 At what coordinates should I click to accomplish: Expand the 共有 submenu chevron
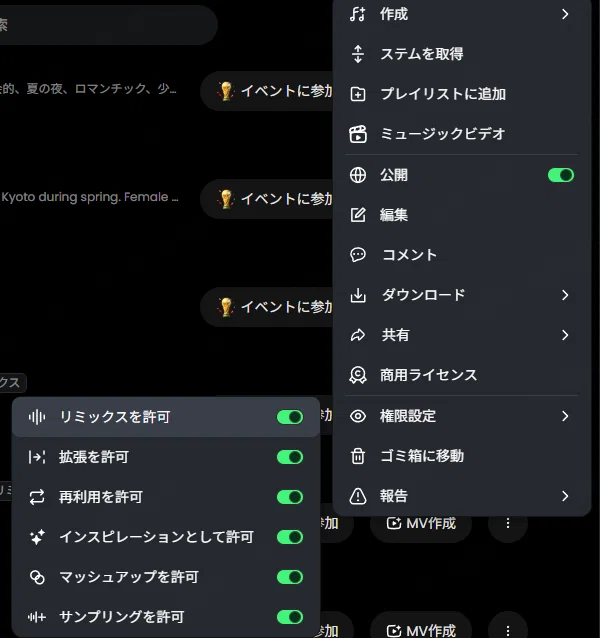tap(565, 335)
